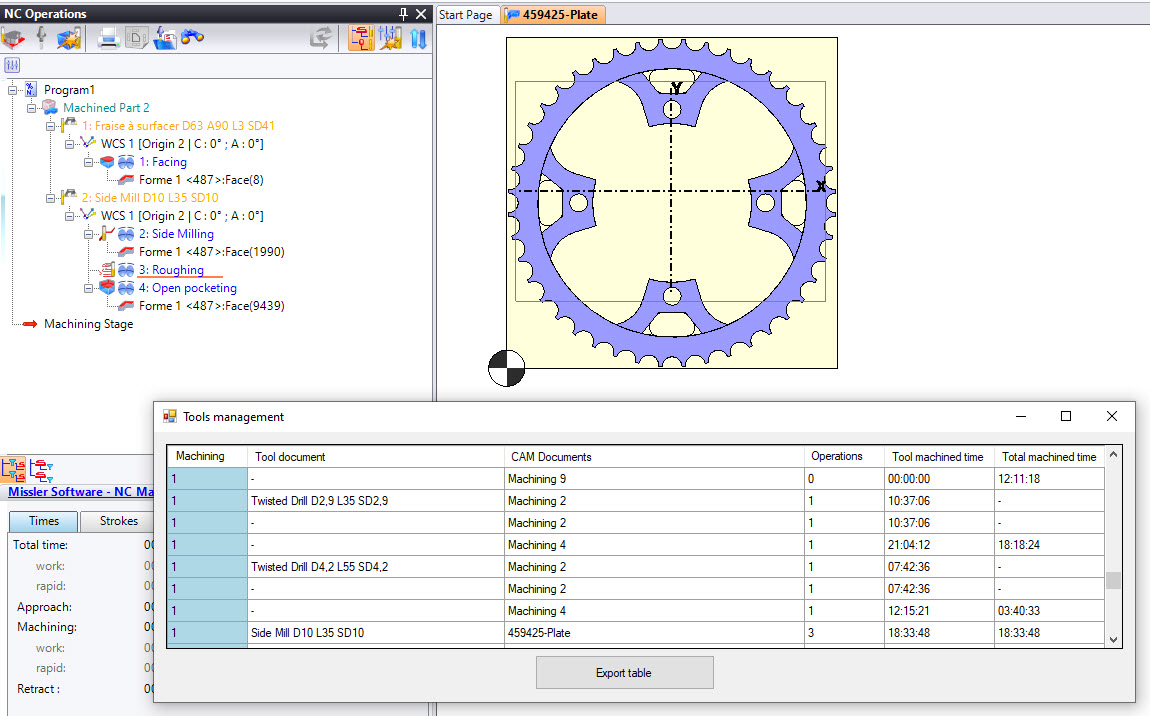The width and height of the screenshot is (1150, 716).
Task: Open the Missler Software - NC link
Action: click(80, 491)
